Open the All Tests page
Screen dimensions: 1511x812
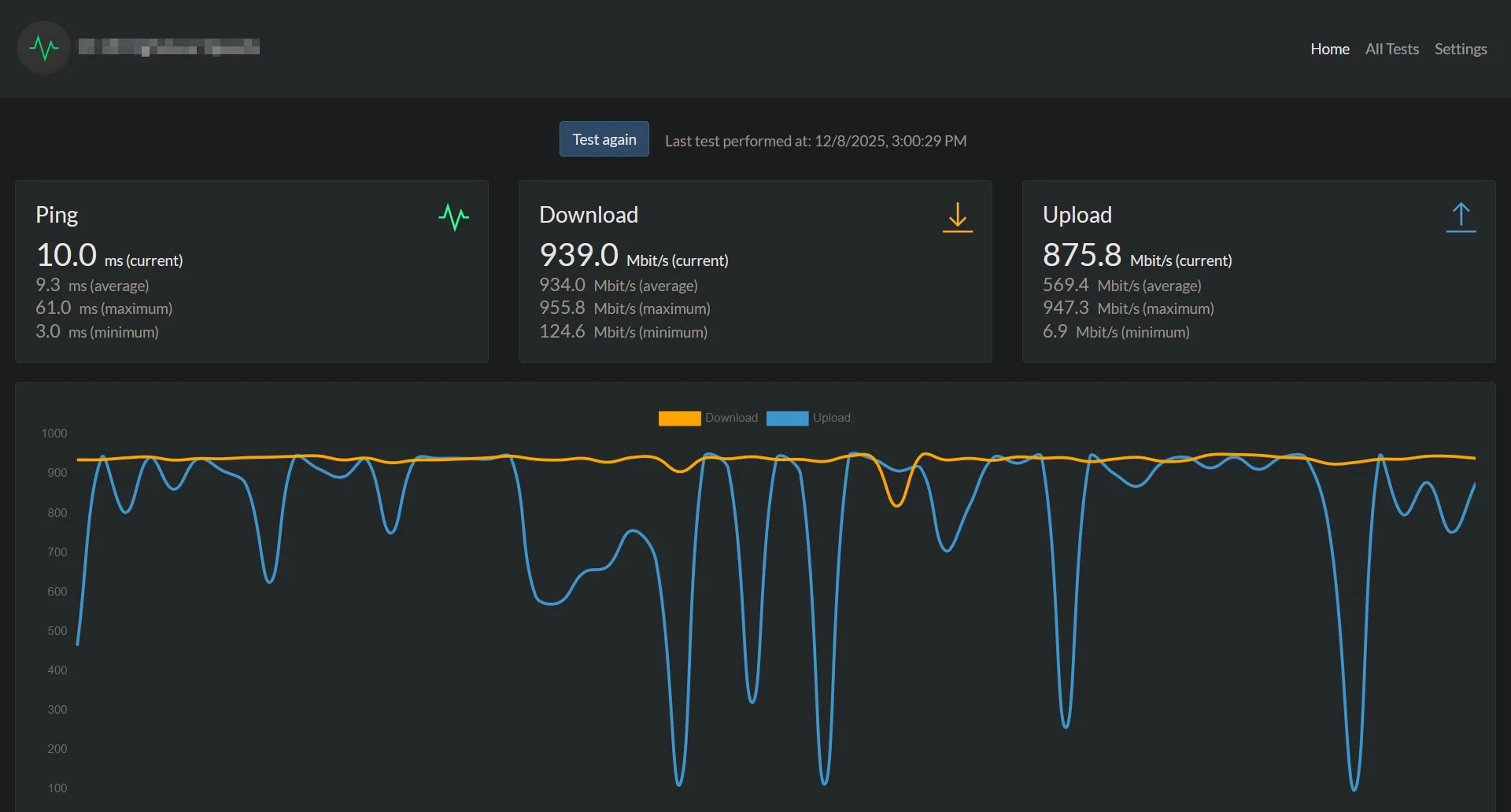point(1391,49)
